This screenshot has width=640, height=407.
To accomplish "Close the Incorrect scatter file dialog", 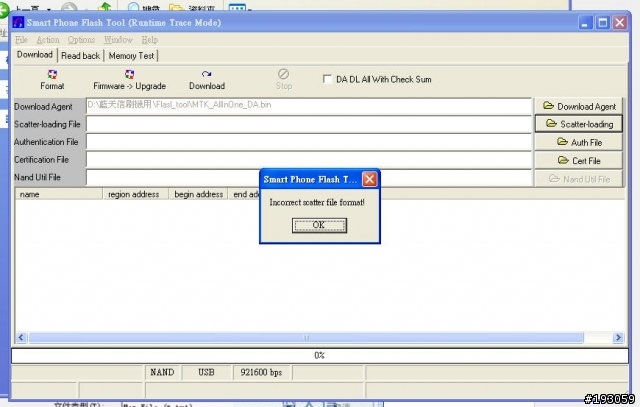I will (x=369, y=179).
